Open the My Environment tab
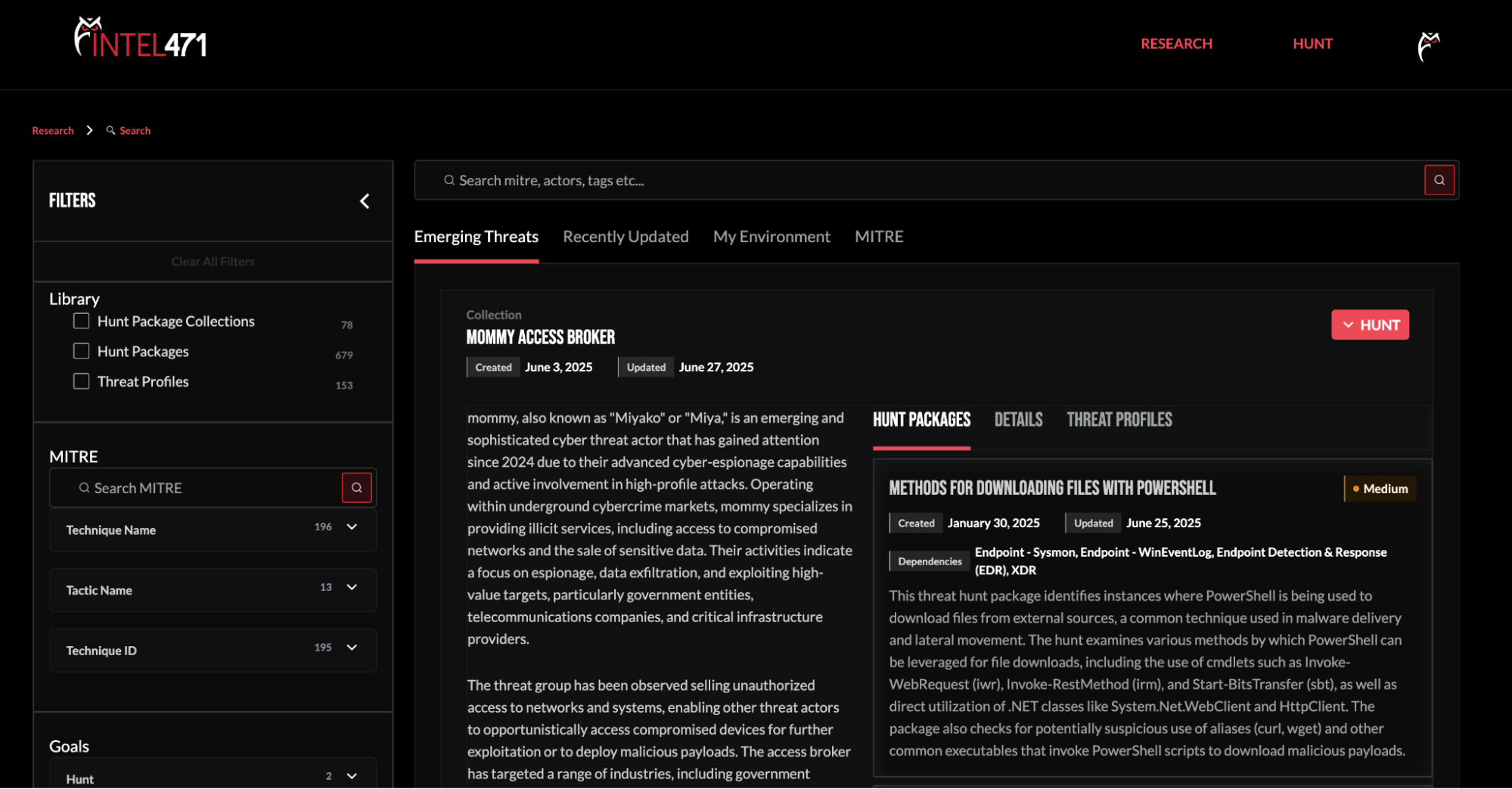 [772, 237]
